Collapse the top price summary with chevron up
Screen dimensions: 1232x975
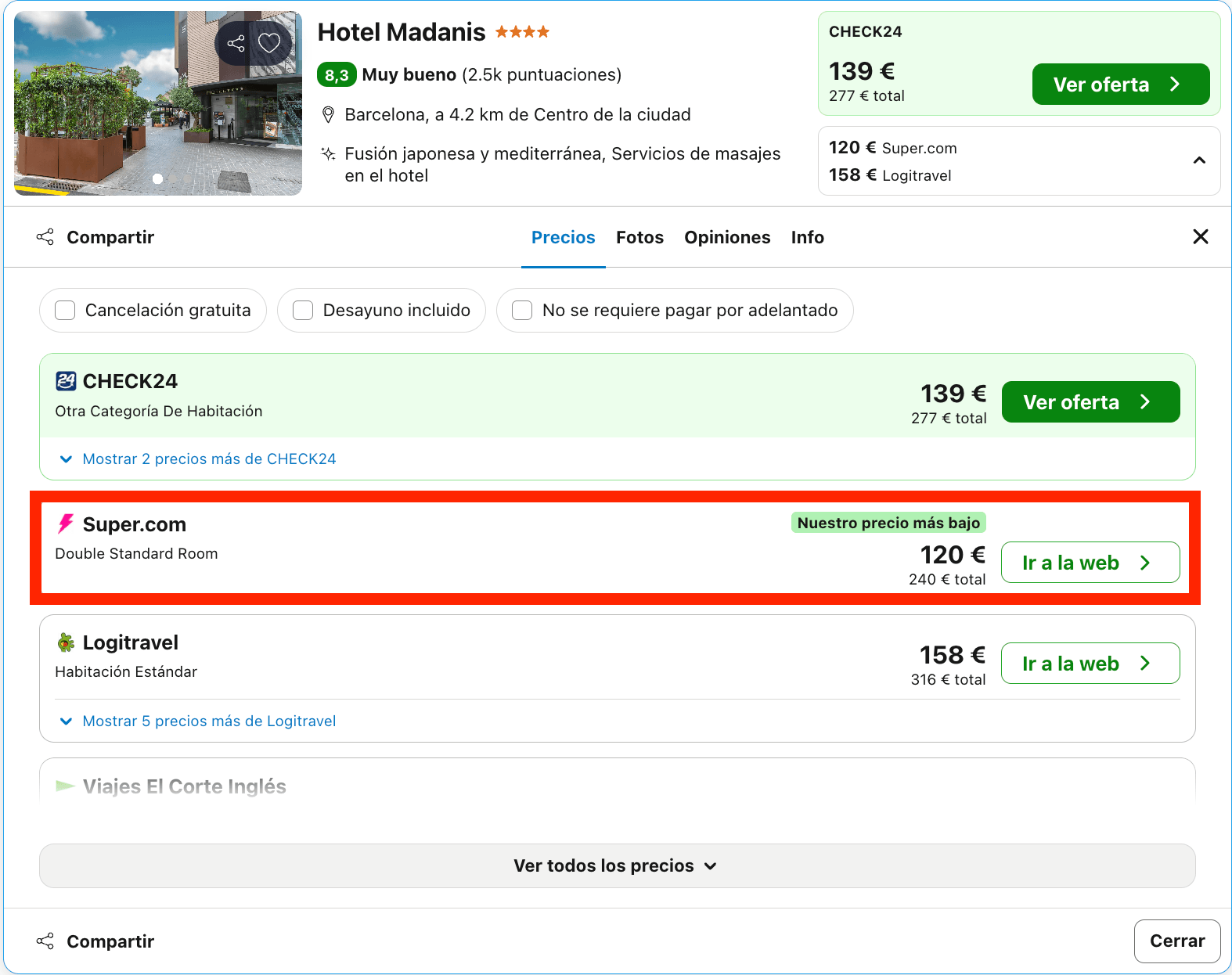(1199, 160)
